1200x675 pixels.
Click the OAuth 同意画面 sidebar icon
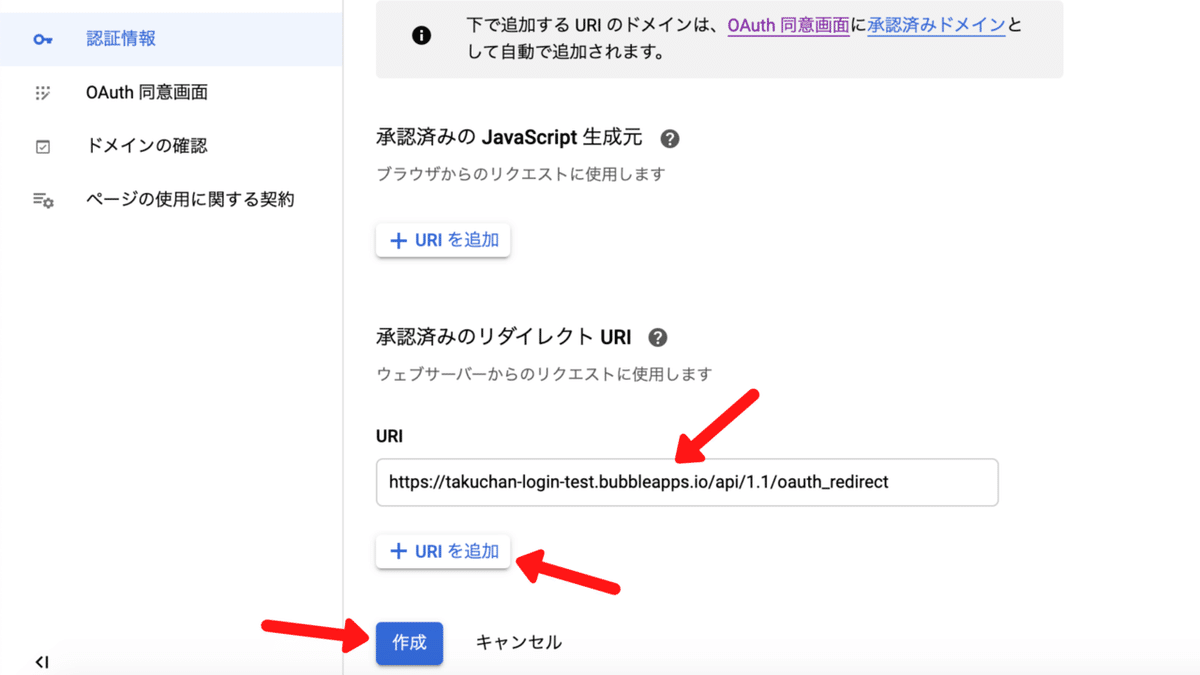(43, 93)
